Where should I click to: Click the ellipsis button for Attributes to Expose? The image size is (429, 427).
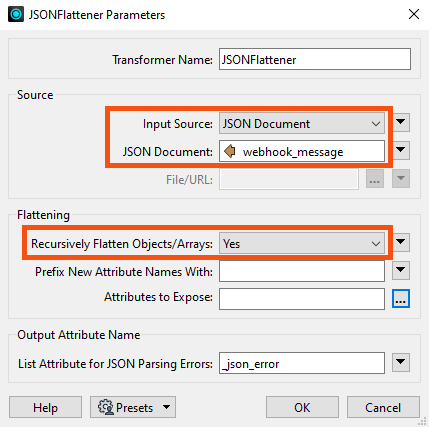[x=401, y=299]
